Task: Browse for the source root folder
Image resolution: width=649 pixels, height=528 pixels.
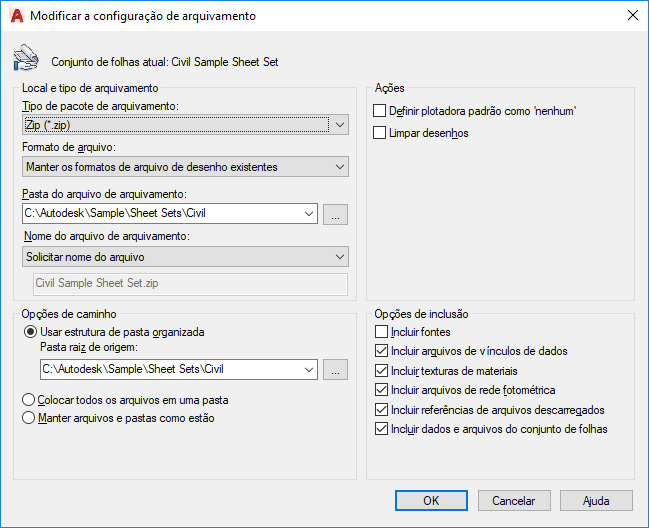Action: [x=336, y=369]
